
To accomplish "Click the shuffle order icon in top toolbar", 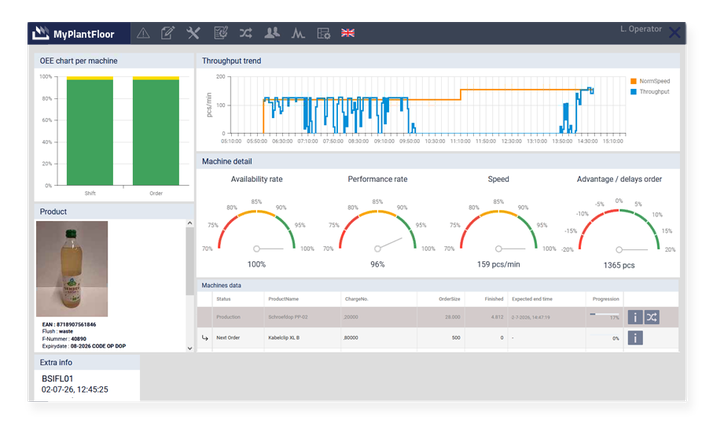I will [246, 33].
